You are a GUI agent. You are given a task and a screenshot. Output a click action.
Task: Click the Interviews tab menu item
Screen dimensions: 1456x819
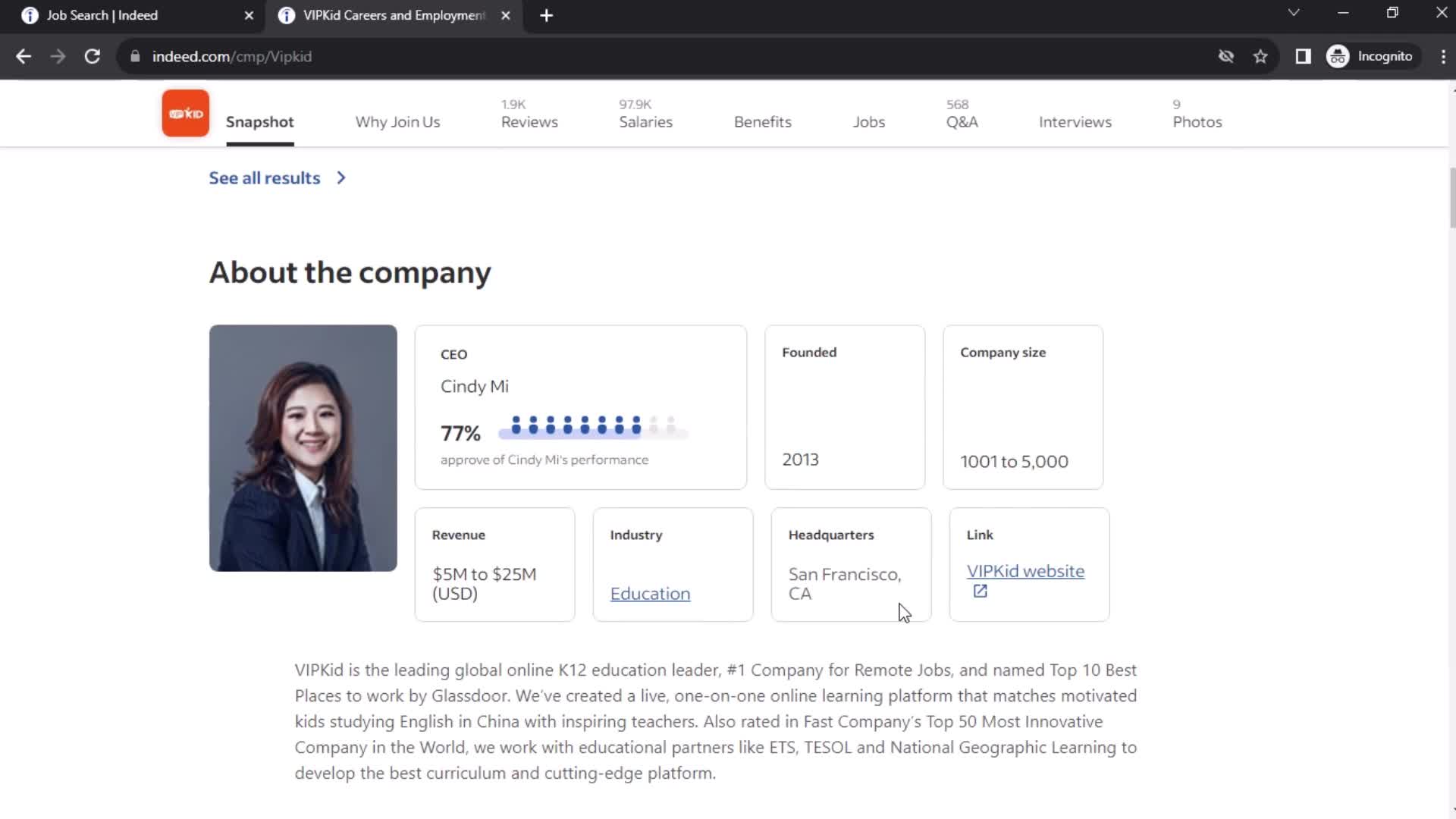click(x=1075, y=122)
